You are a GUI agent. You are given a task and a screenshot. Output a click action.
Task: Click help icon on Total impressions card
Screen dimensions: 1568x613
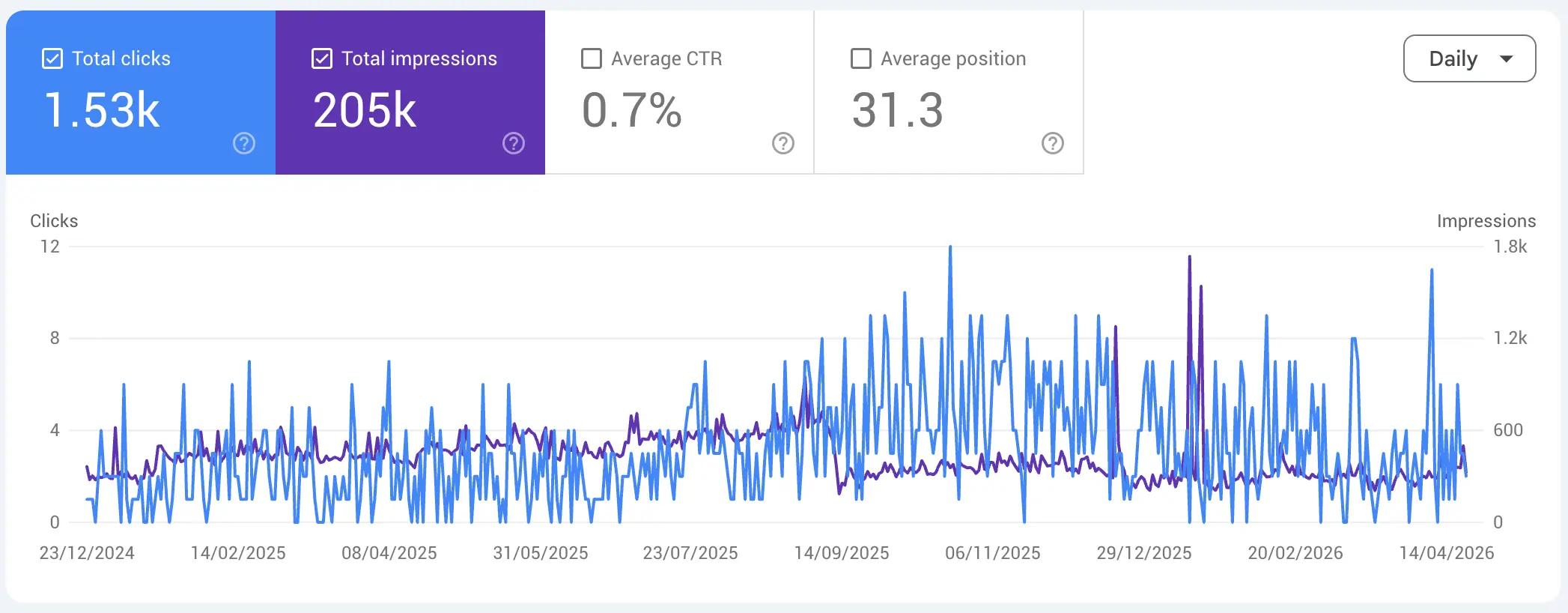point(514,143)
